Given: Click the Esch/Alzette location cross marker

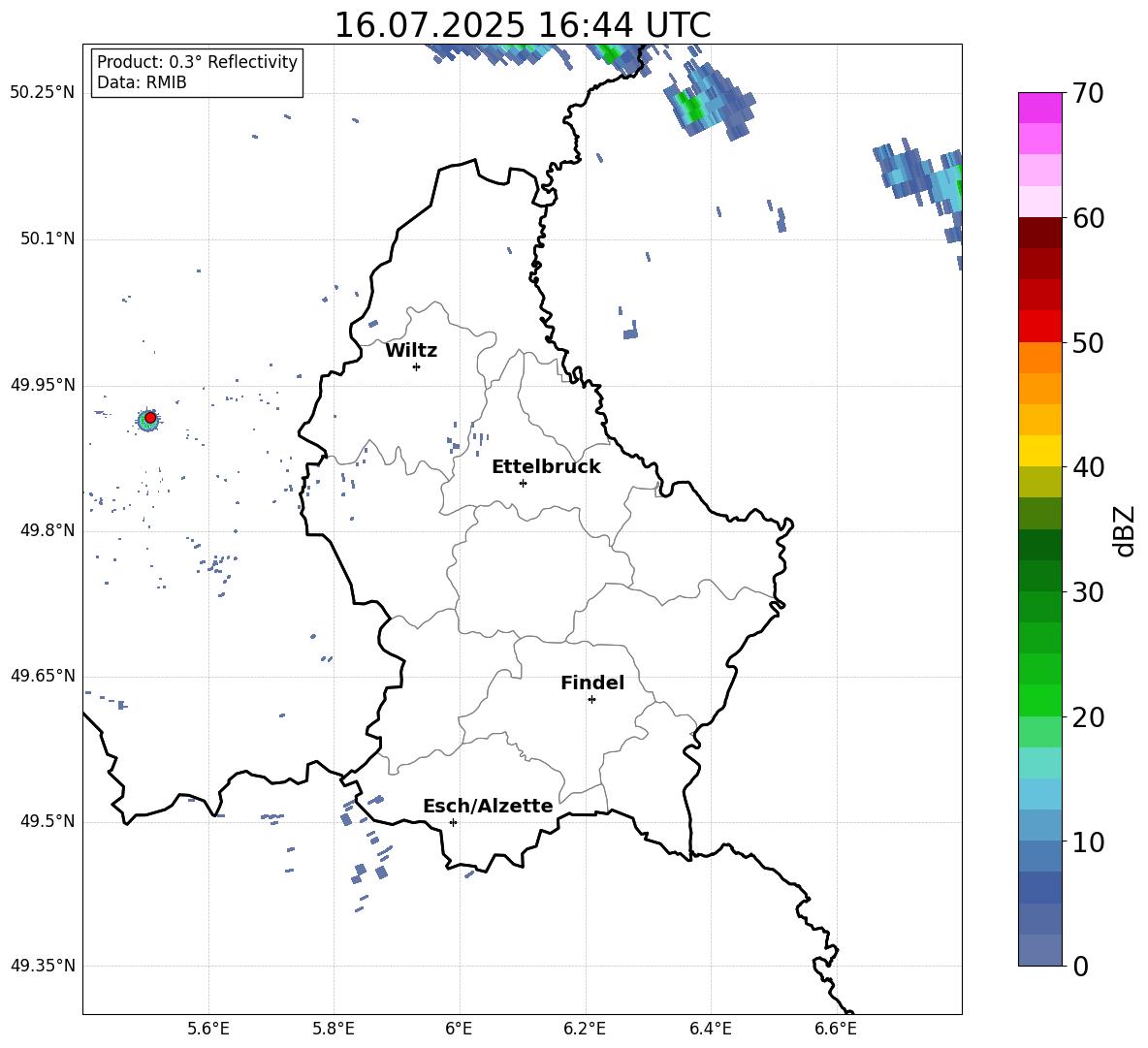Looking at the screenshot, I should click(453, 822).
